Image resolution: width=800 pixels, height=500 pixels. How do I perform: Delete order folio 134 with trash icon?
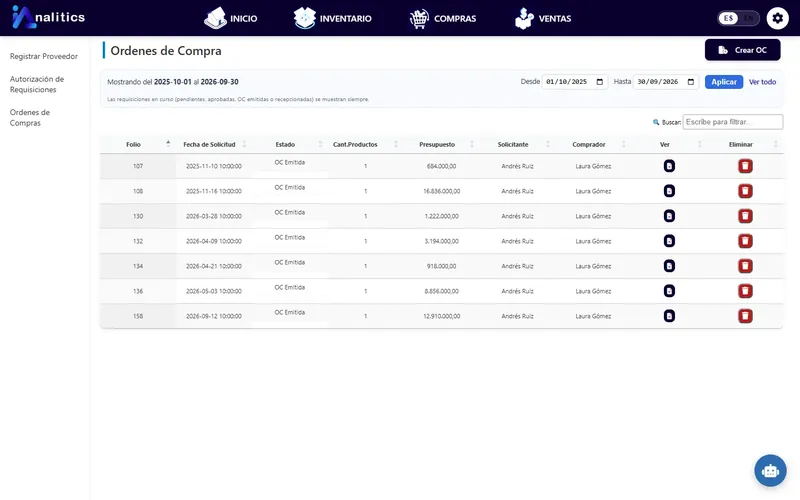tap(745, 266)
